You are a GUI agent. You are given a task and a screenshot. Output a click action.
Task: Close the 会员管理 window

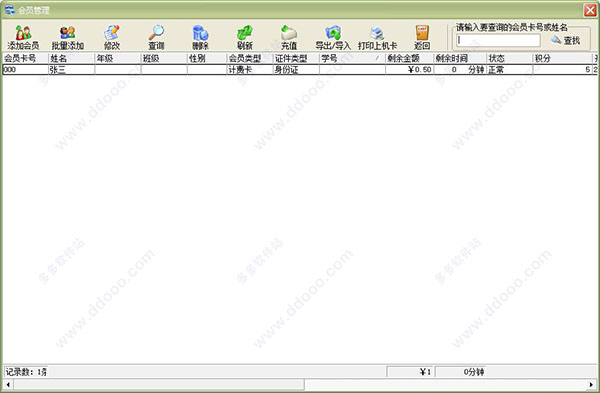pyautogui.click(x=590, y=10)
